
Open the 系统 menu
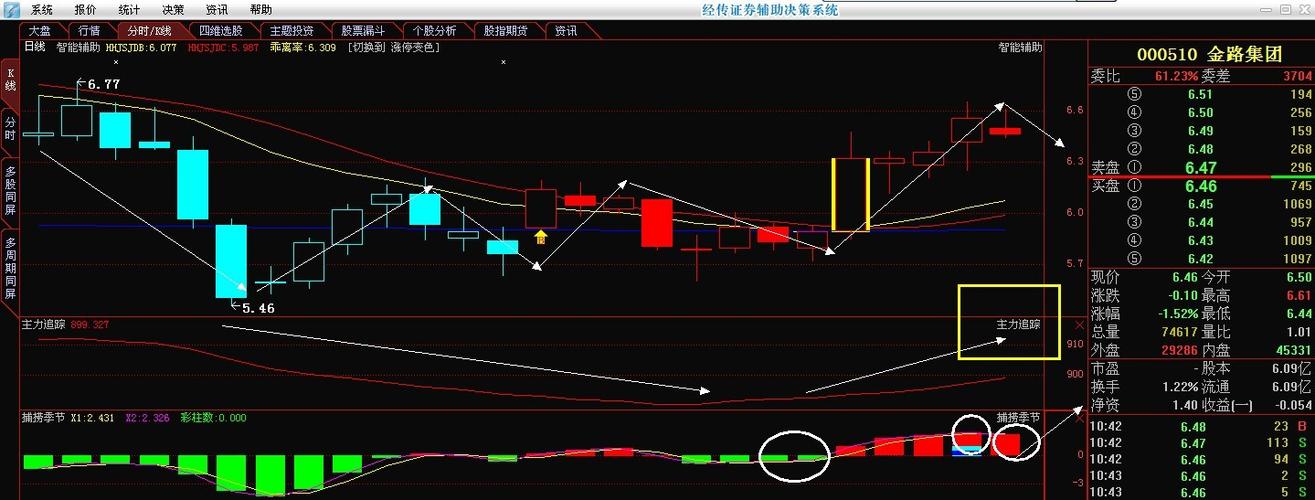(42, 9)
